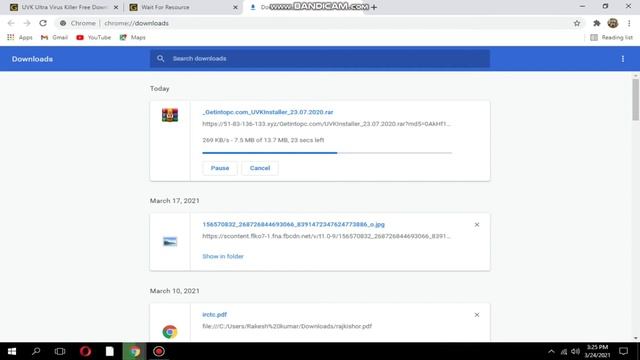Viewport: 640px width, 360px height.
Task: Click the Search downloads field
Action: coord(320,59)
